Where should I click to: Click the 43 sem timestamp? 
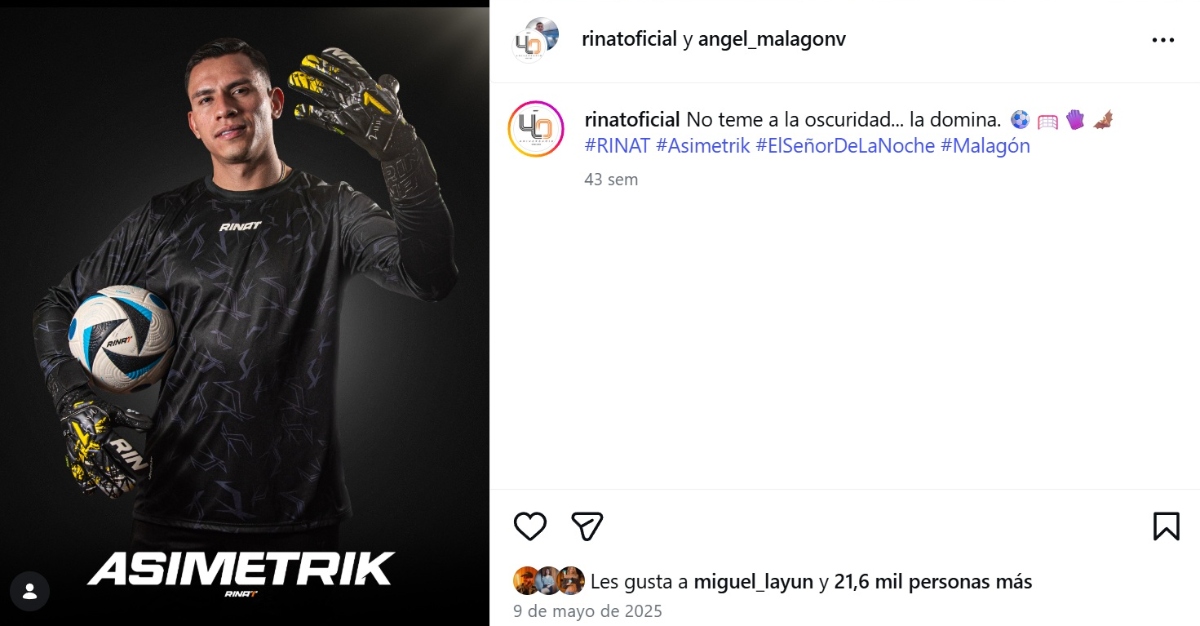coord(611,180)
